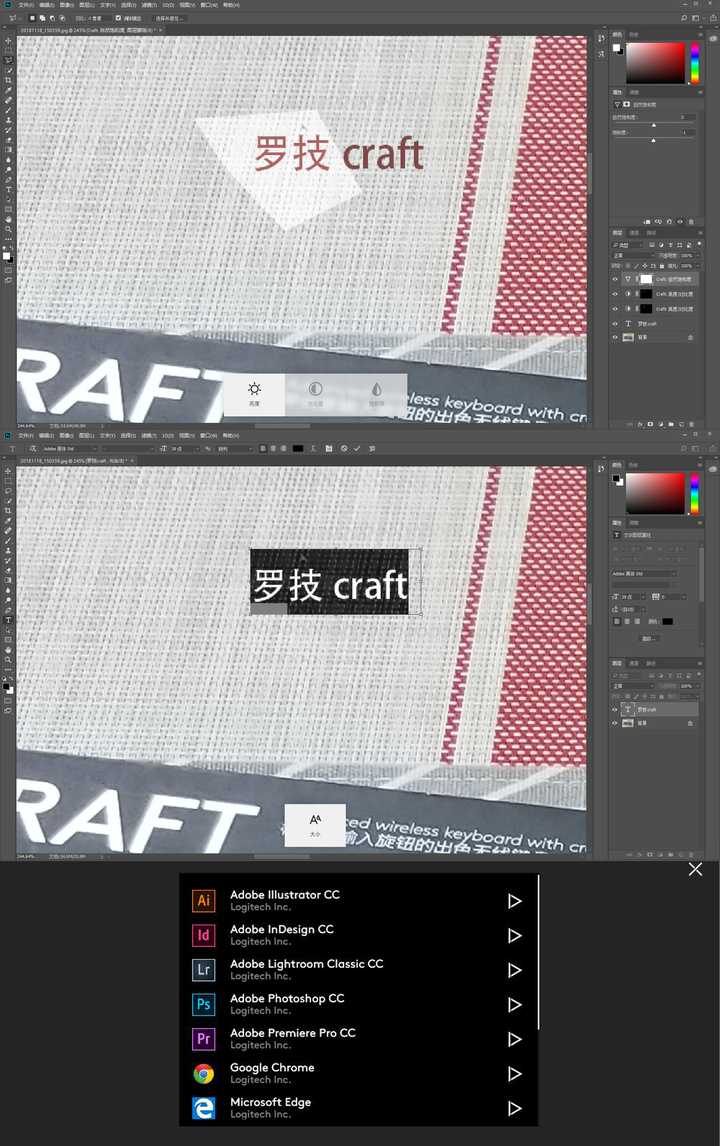The image size is (720, 1146).
Task: Click text color swatch in lower options bar
Action: 298,449
